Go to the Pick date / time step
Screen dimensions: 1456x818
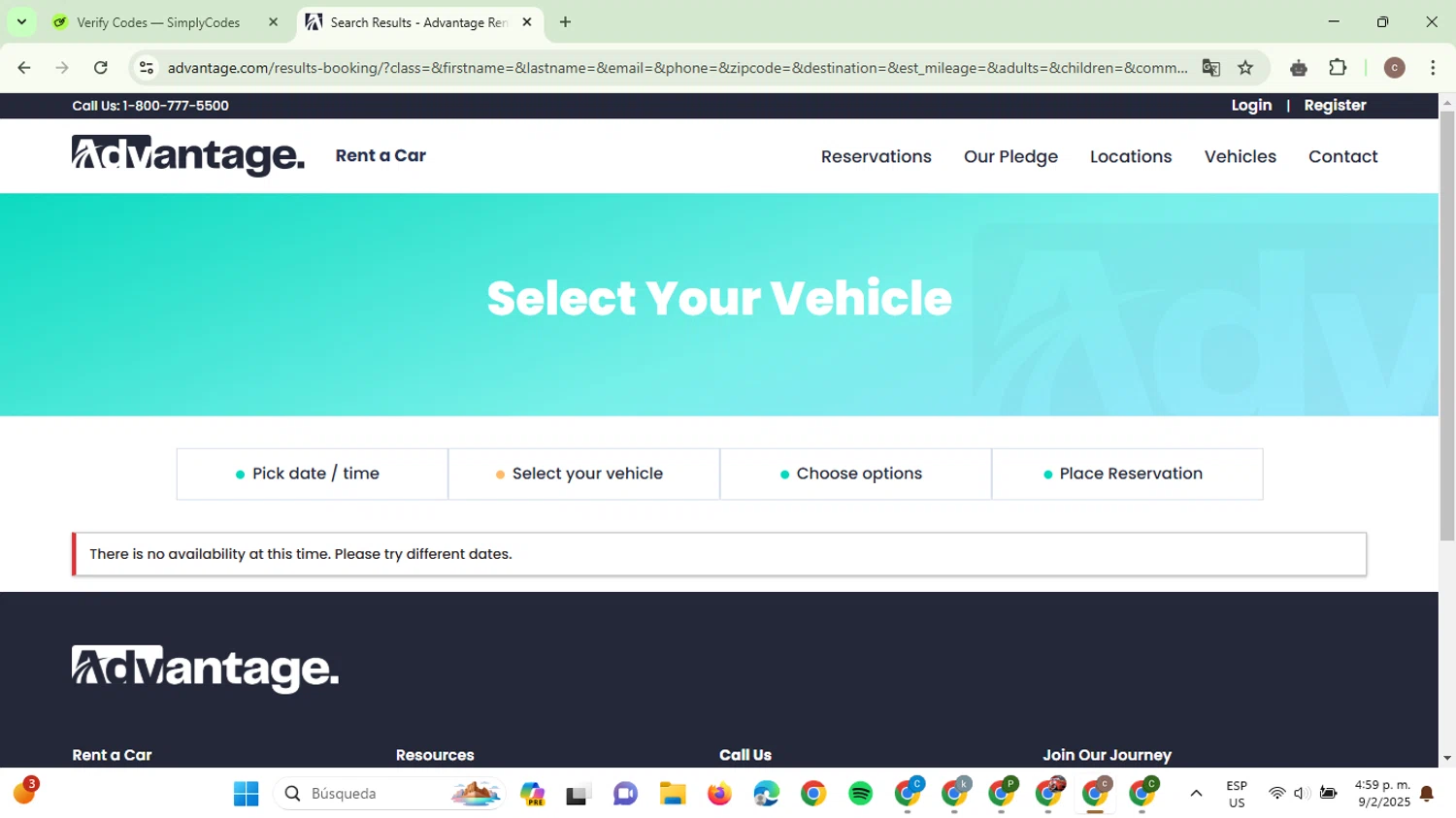coord(312,474)
